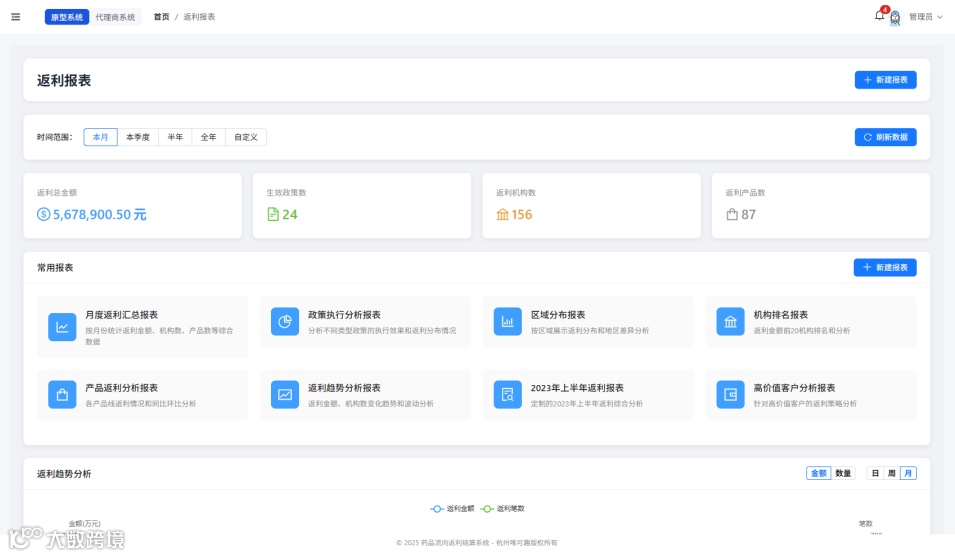Open 2023年上半年返利报表 report title
The image size is (955, 557).
click(x=577, y=388)
